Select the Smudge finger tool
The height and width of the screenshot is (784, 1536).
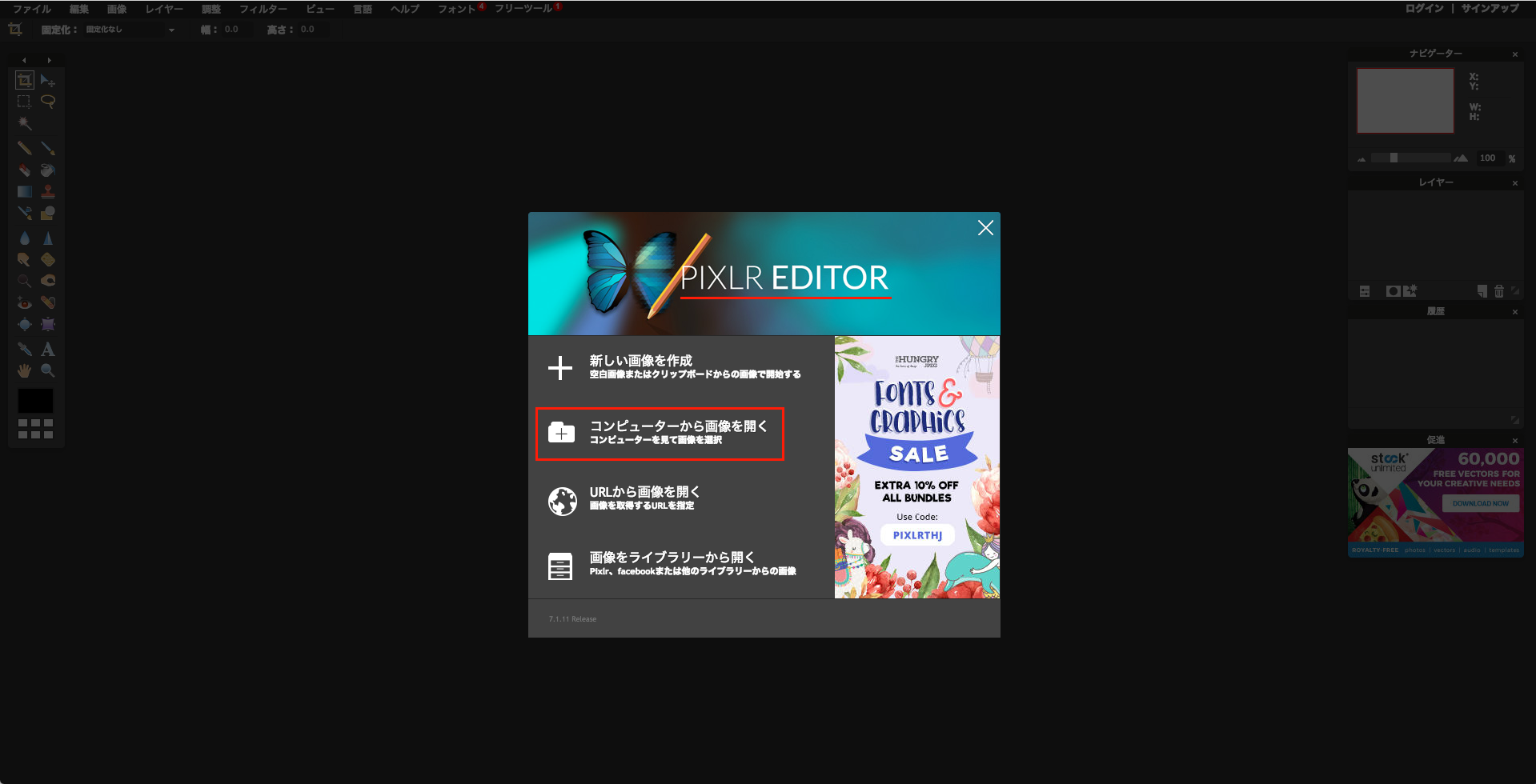coord(25,259)
